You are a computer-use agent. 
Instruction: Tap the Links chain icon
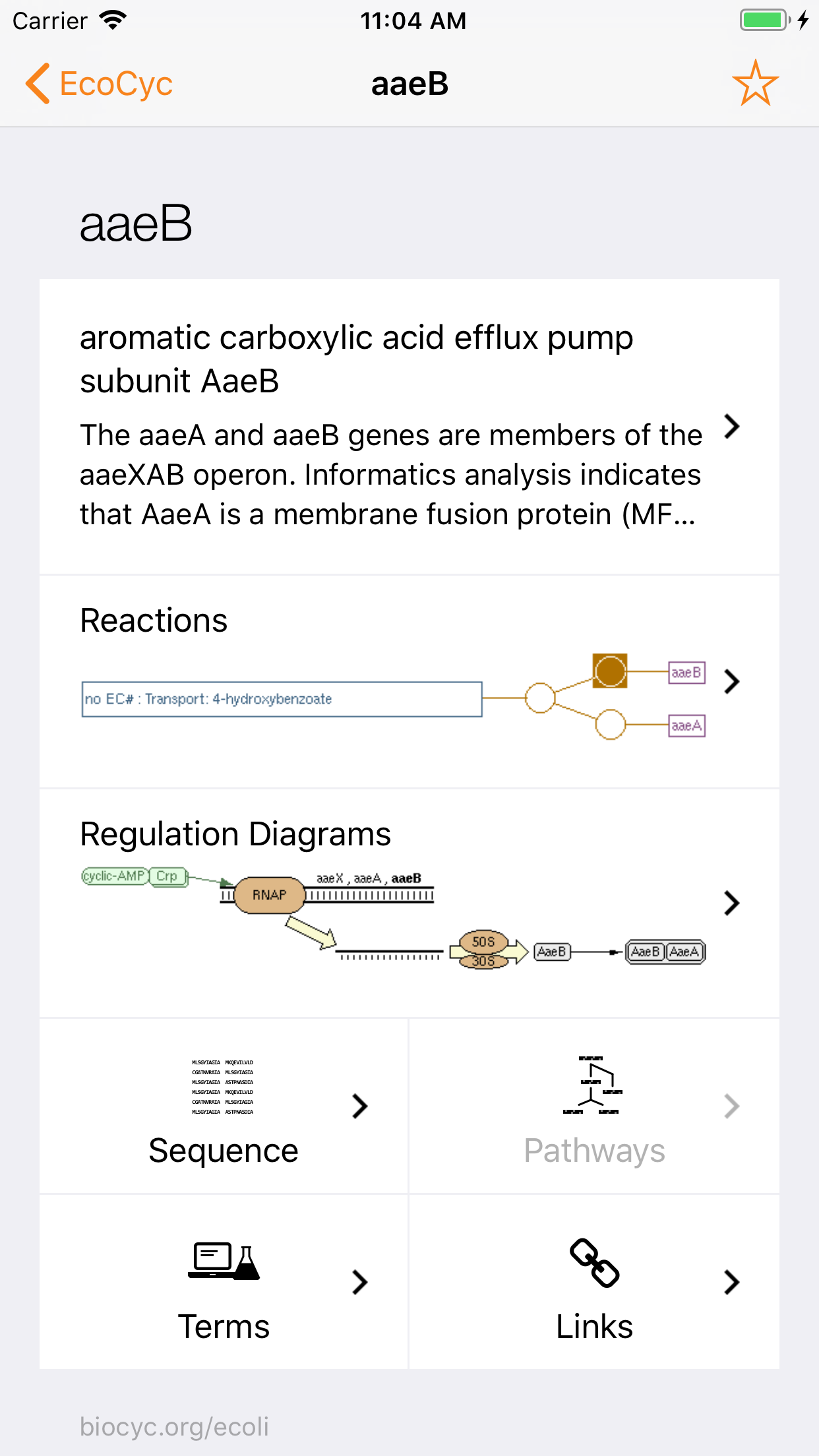tap(594, 1262)
